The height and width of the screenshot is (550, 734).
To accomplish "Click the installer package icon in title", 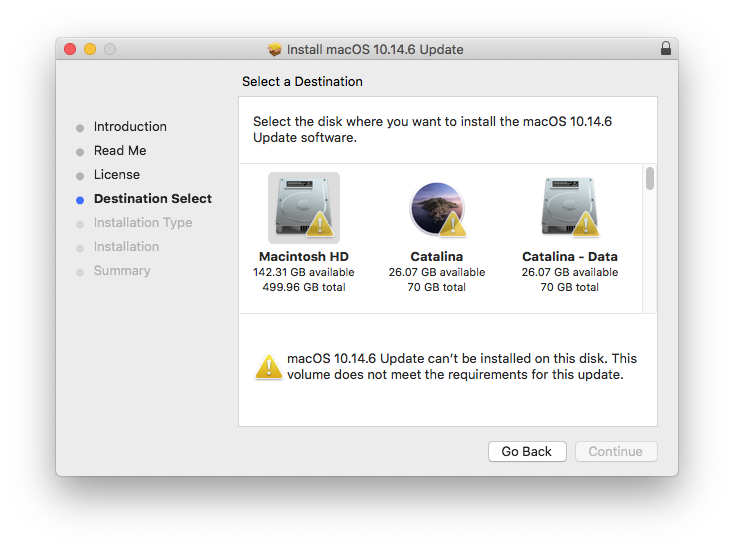I will coord(275,49).
